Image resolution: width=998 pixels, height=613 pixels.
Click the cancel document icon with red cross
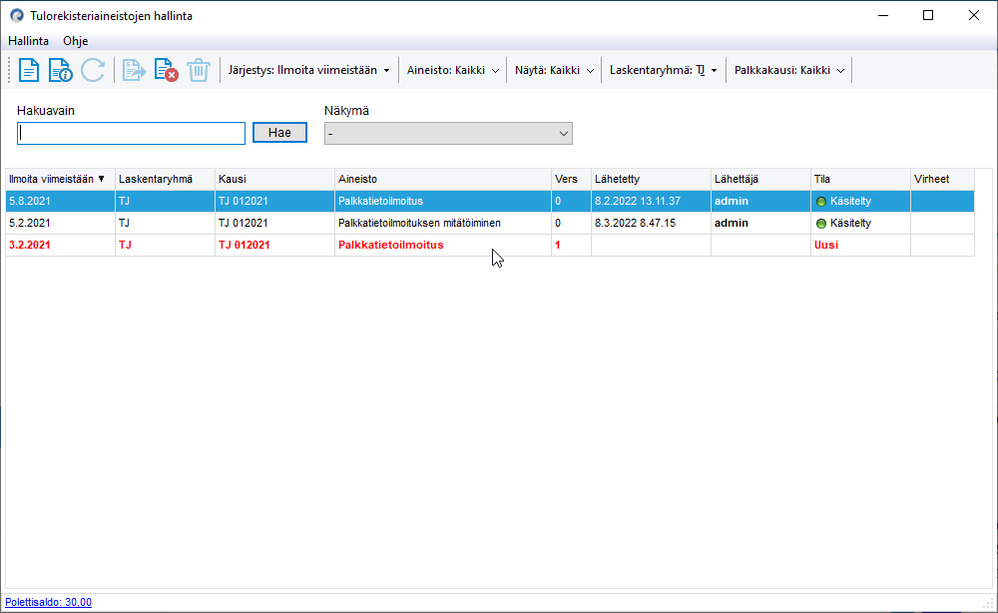pos(166,70)
